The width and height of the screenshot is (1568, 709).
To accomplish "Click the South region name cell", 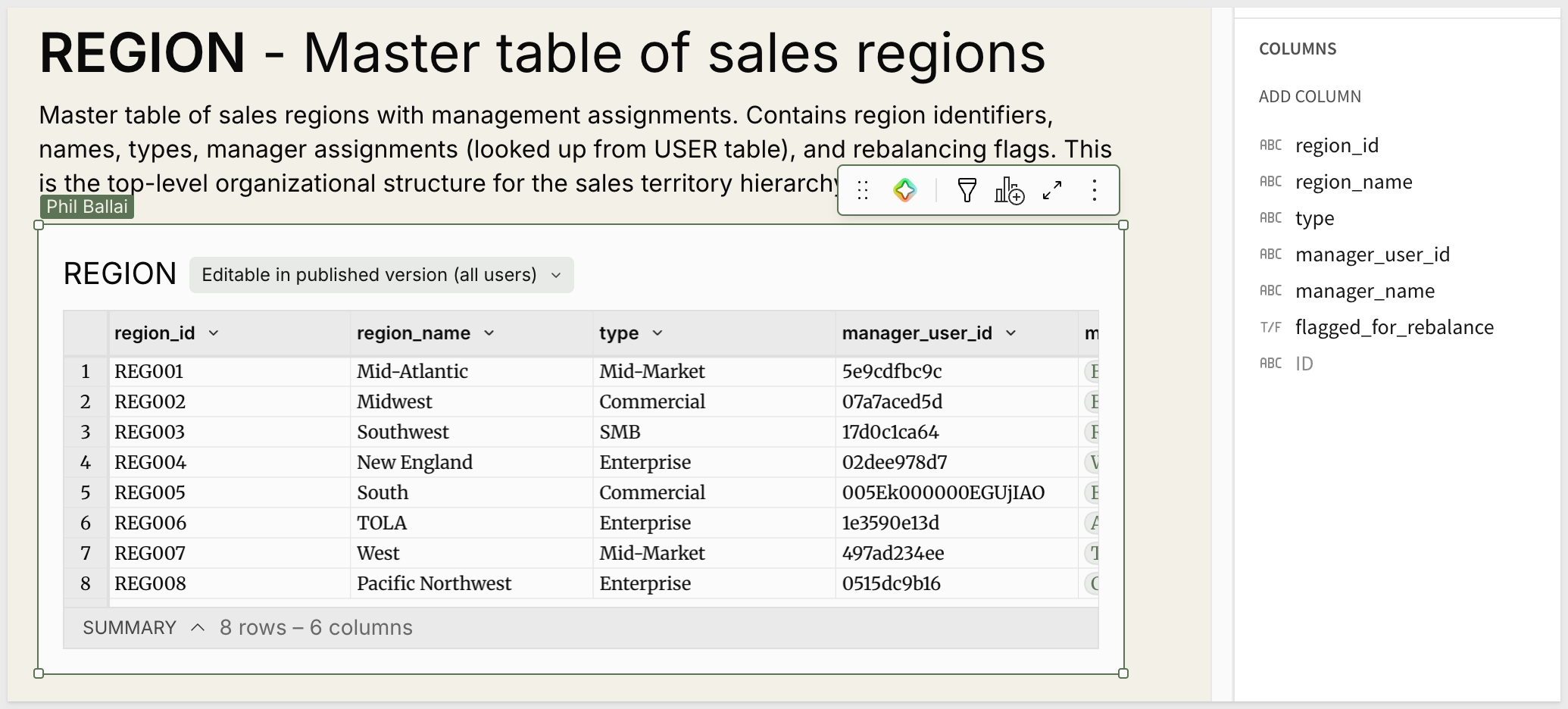I will pyautogui.click(x=472, y=493).
